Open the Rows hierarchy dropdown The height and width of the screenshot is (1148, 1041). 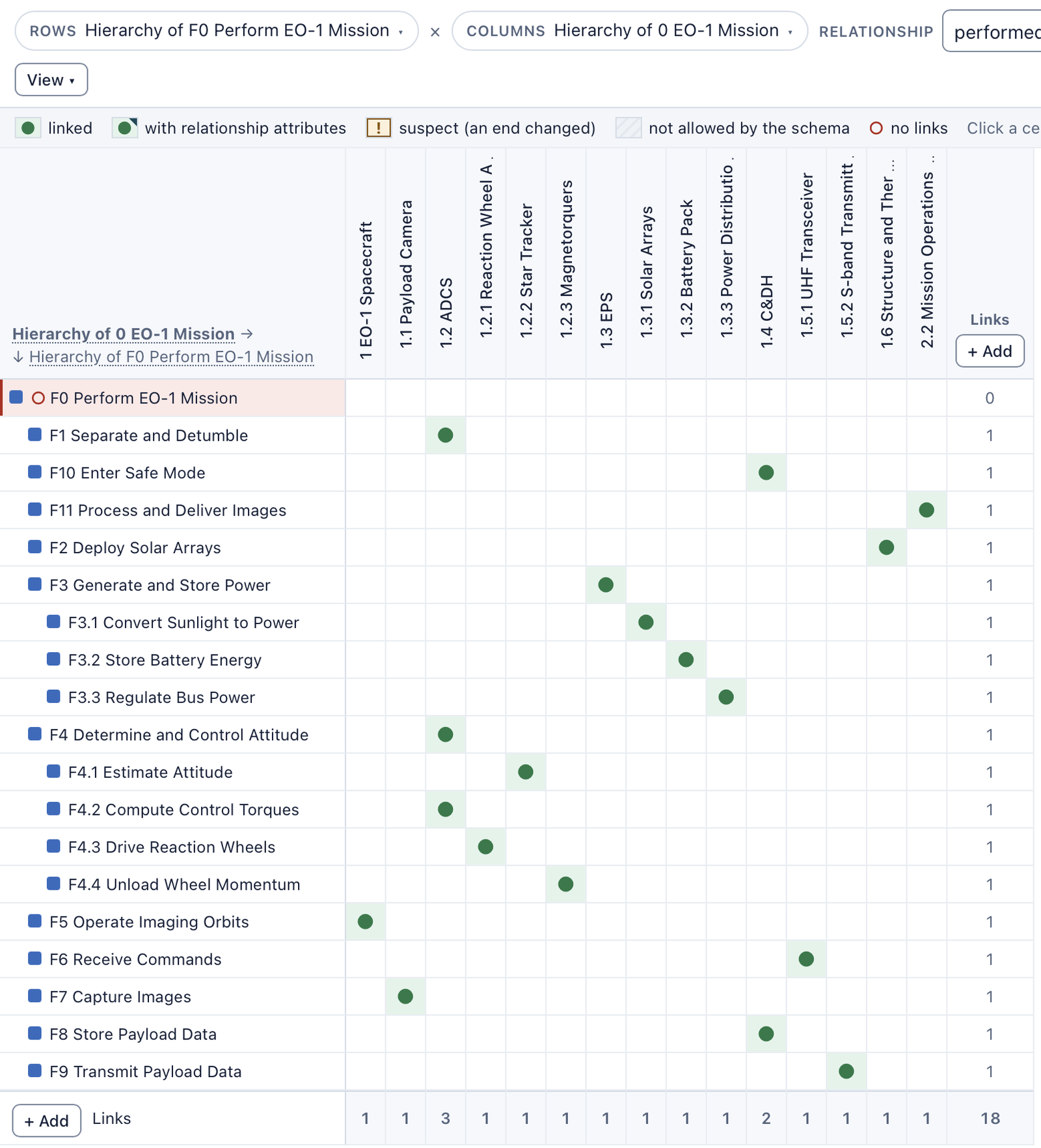click(216, 31)
